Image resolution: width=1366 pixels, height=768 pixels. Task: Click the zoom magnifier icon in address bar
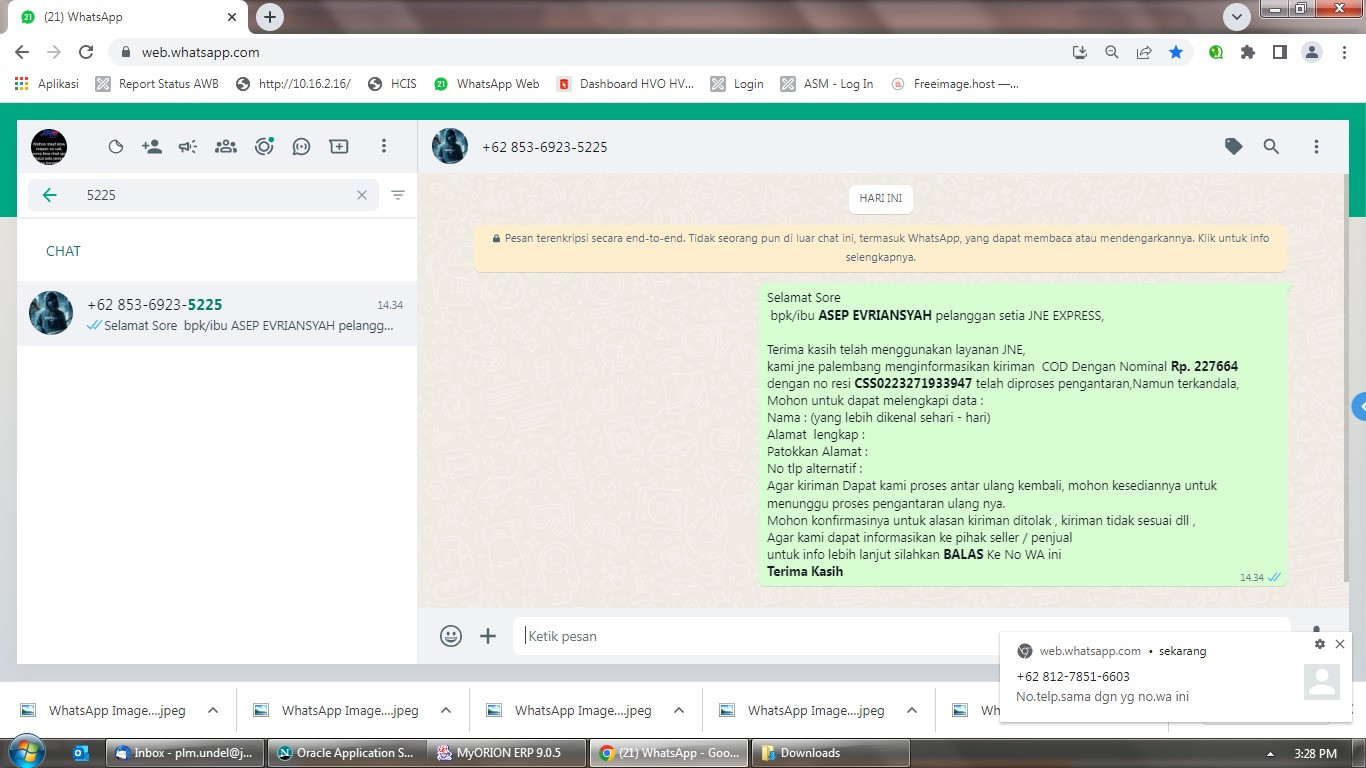(1111, 52)
